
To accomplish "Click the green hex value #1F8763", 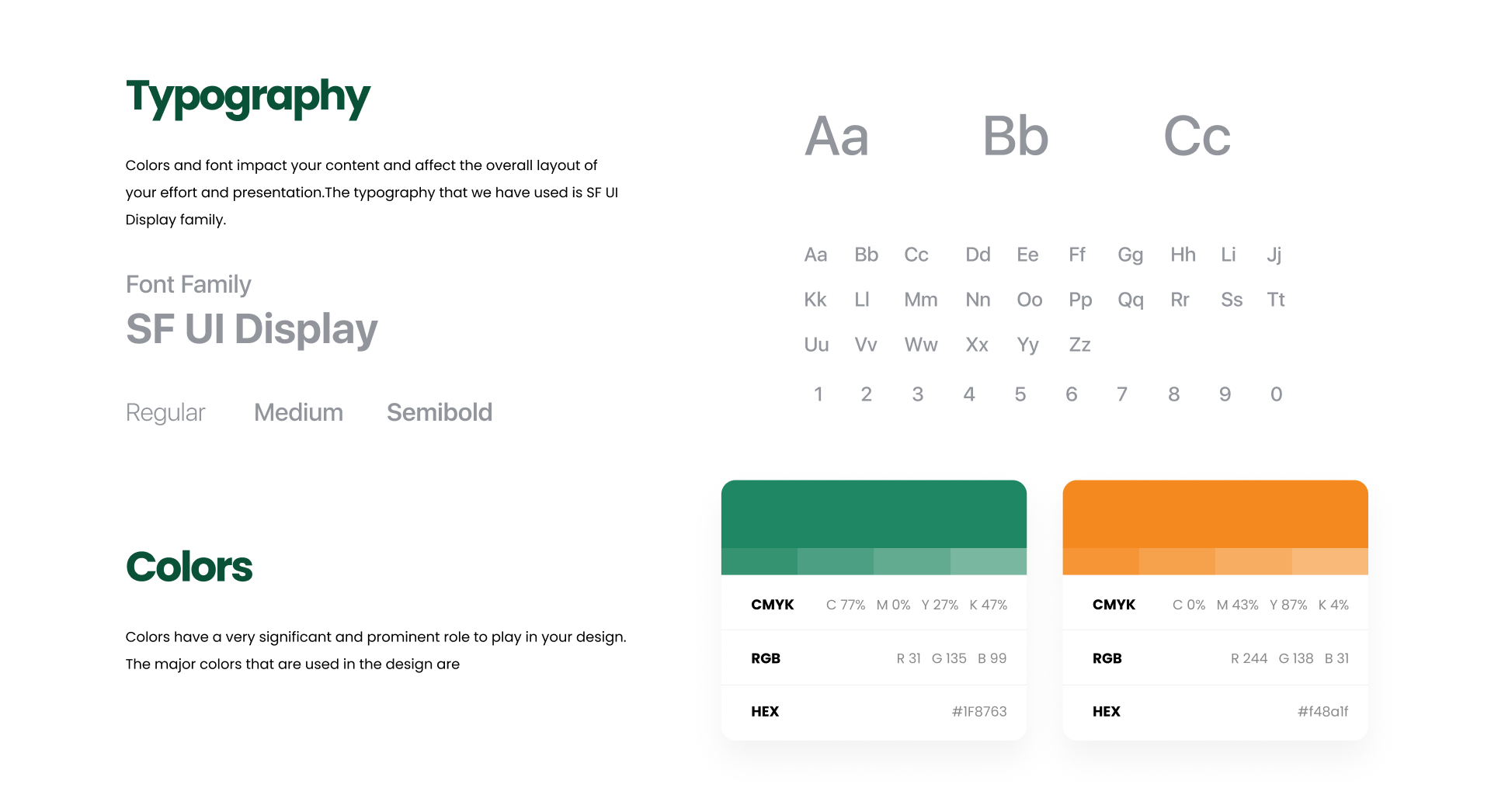I will click(x=979, y=712).
